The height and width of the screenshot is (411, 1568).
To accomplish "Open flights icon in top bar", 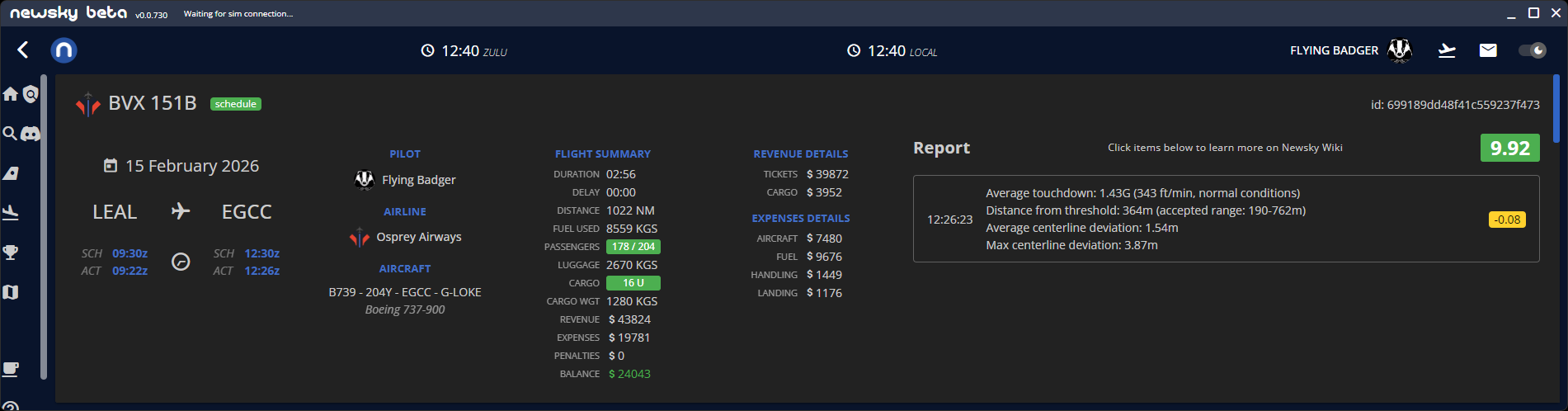I will click(x=1447, y=50).
